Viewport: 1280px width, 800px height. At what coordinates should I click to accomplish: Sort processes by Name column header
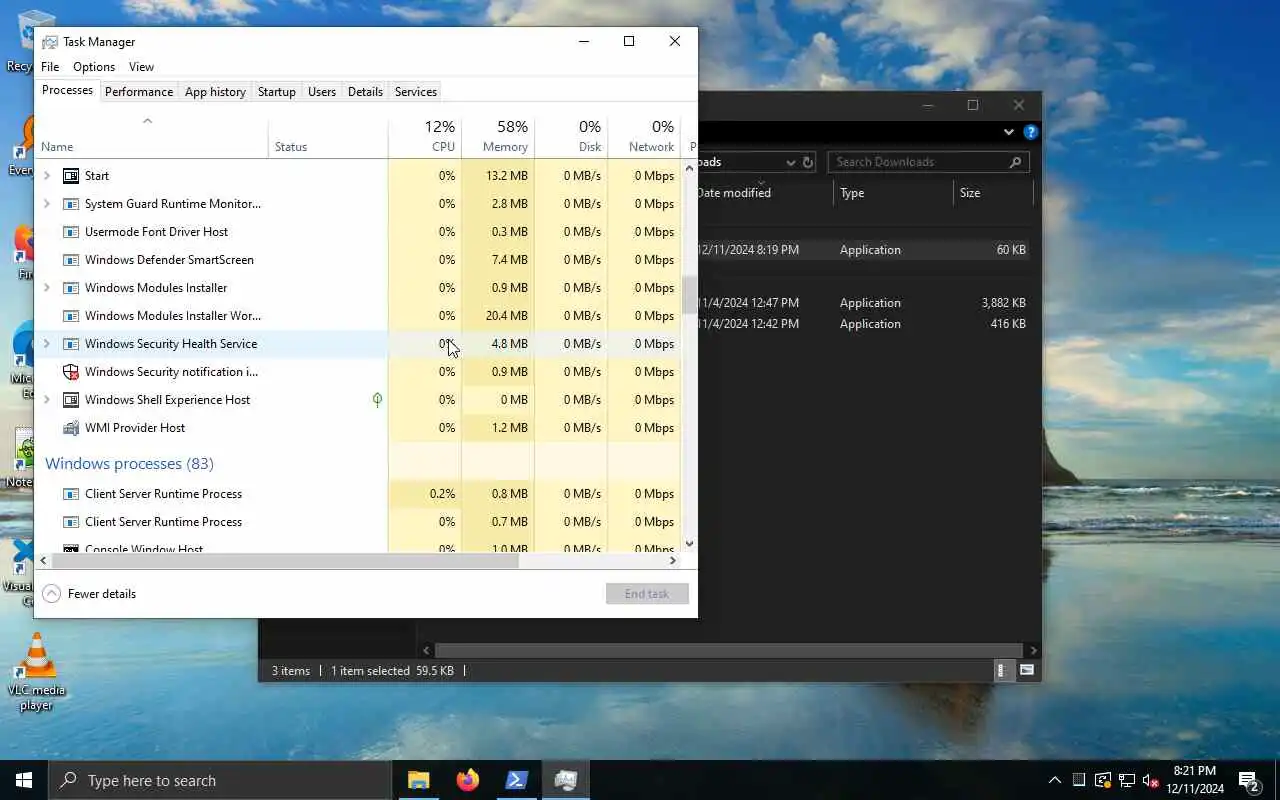click(151, 137)
